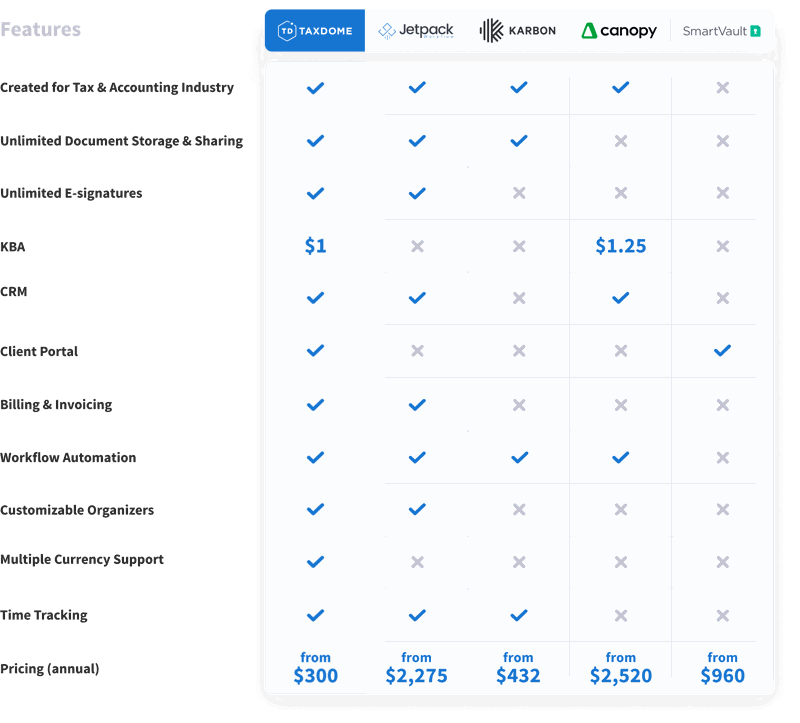Click the "Time Tracking" feature label
Image resolution: width=800 pixels, height=723 pixels.
43,615
